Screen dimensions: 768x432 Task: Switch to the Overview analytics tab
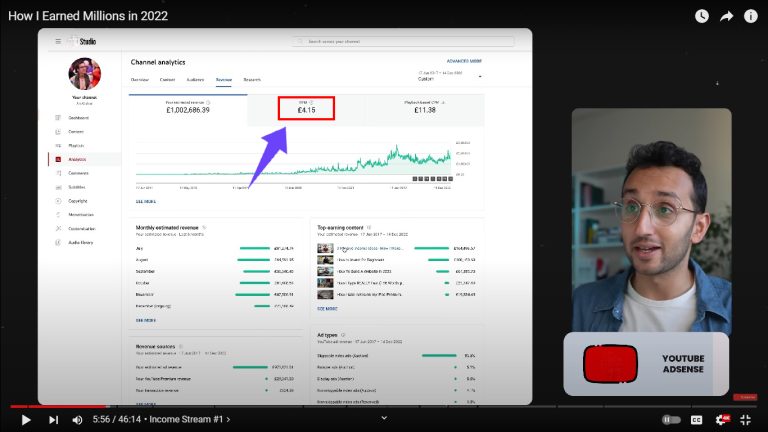coord(140,79)
